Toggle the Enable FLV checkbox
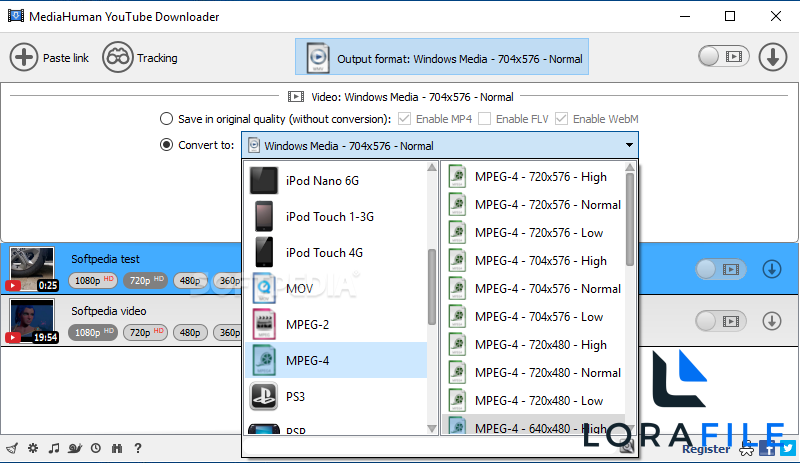Screen dimensions: 800x463 point(485,119)
